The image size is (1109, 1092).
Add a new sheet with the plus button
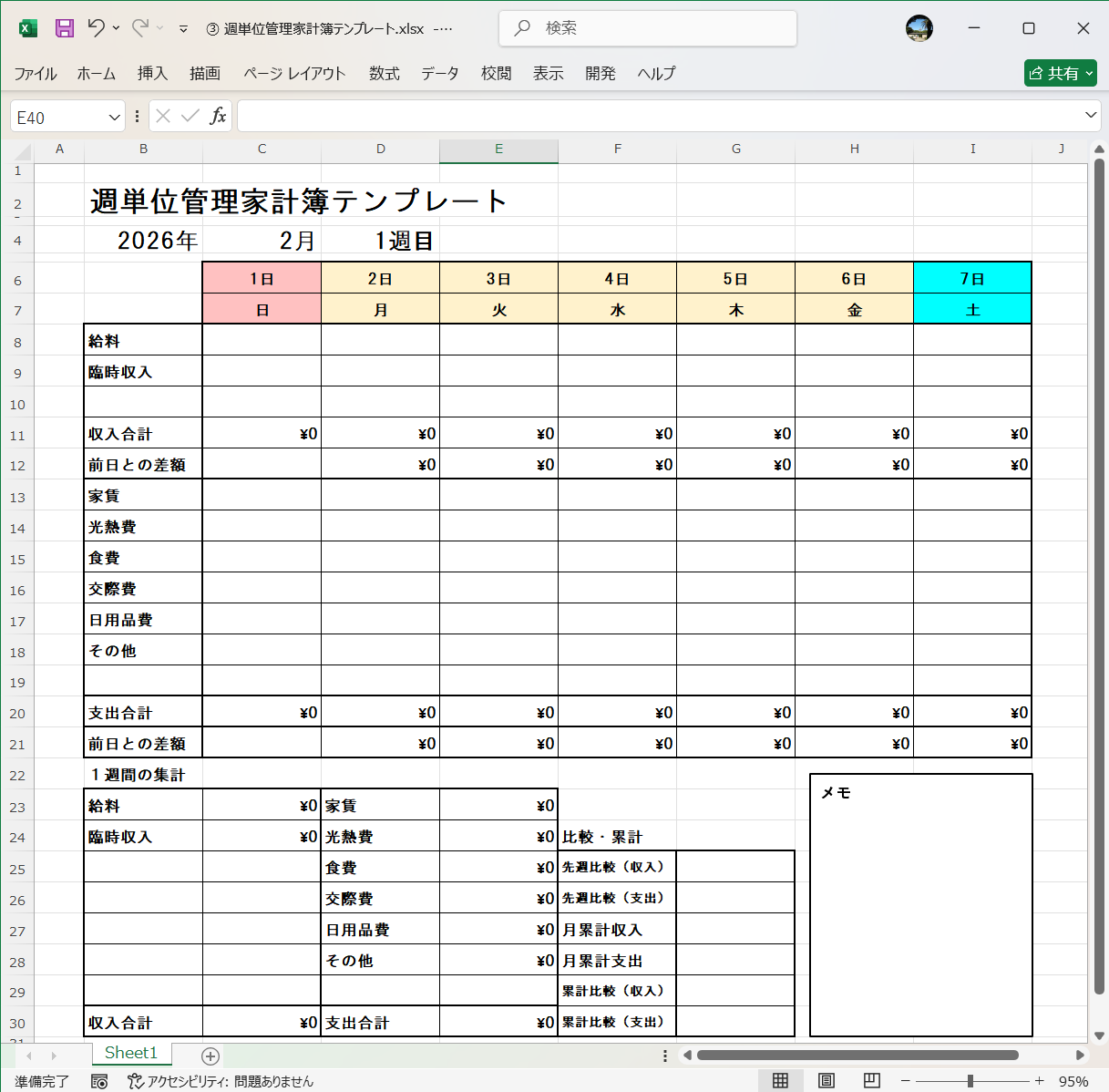210,1055
